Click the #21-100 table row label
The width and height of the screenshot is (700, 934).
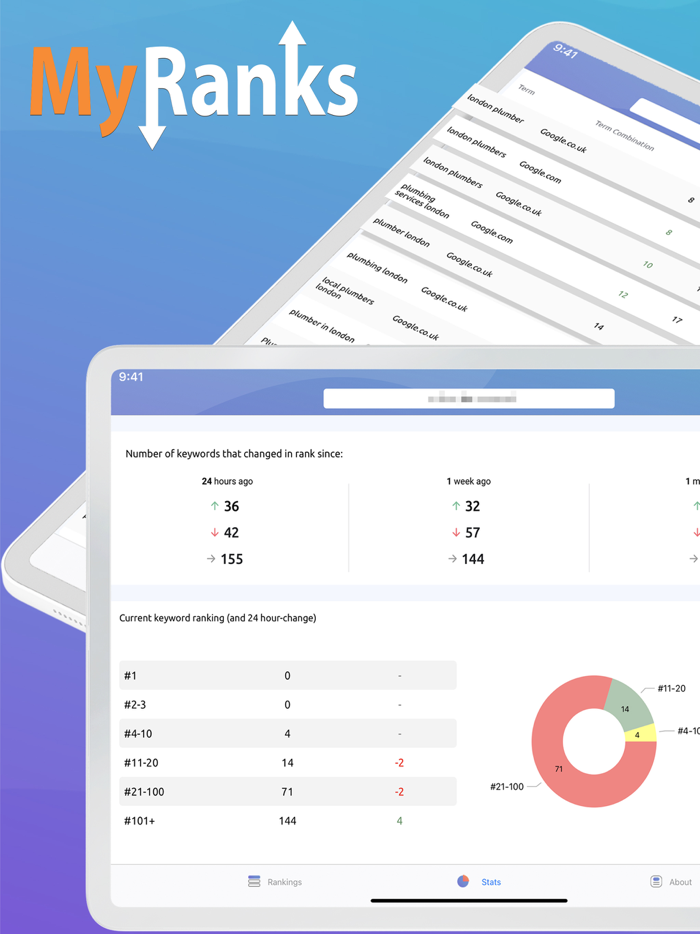[144, 792]
